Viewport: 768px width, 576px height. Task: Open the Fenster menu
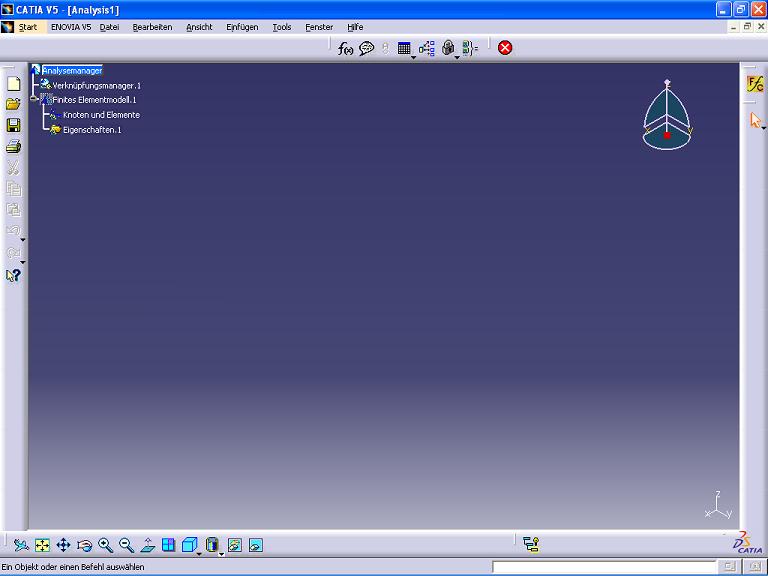point(319,27)
